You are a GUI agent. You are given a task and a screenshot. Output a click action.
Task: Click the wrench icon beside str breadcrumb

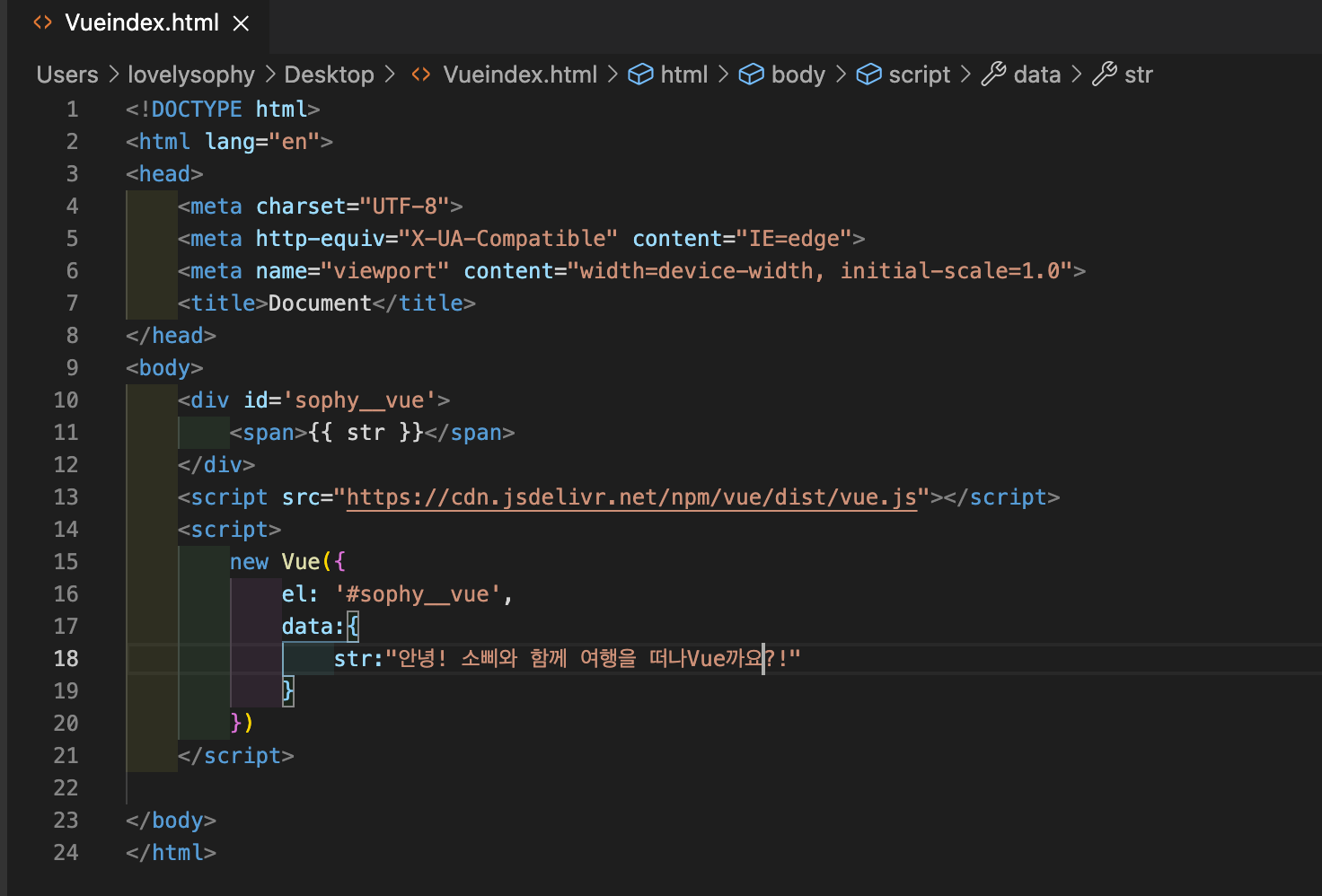1105,75
